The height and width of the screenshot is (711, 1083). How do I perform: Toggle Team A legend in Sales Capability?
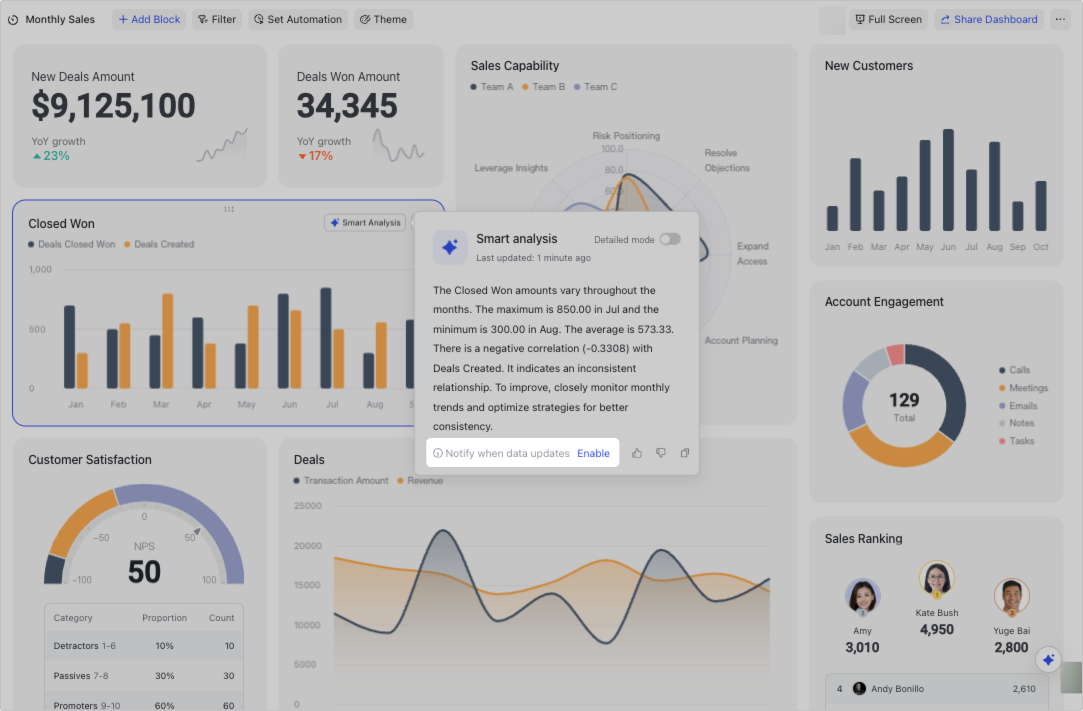(492, 87)
